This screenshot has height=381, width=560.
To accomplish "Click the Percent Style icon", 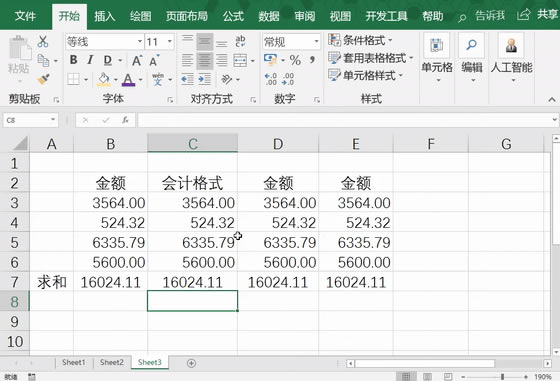I will coord(295,60).
